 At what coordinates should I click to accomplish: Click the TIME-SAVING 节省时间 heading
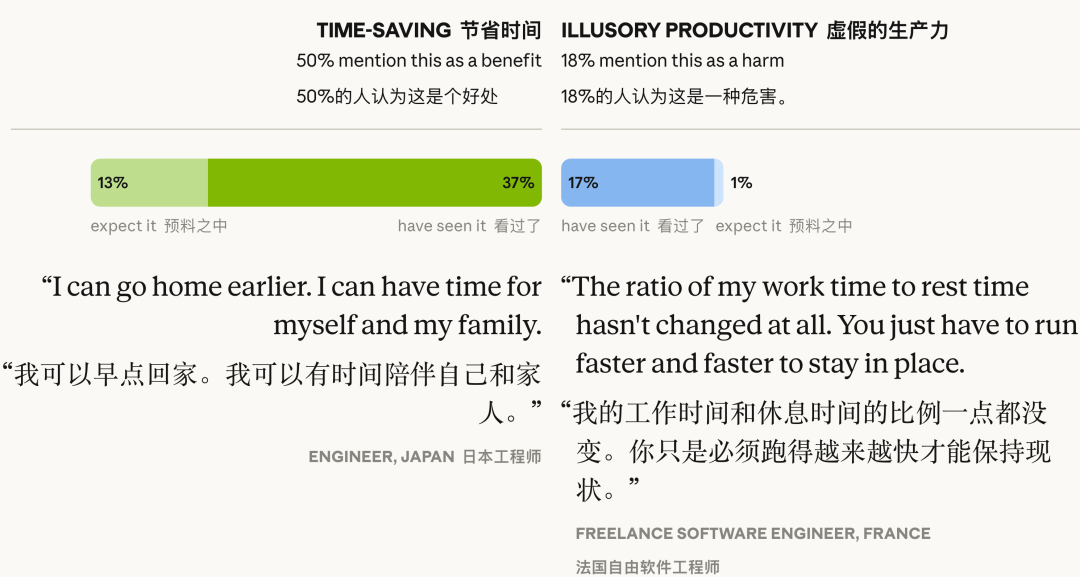point(429,30)
